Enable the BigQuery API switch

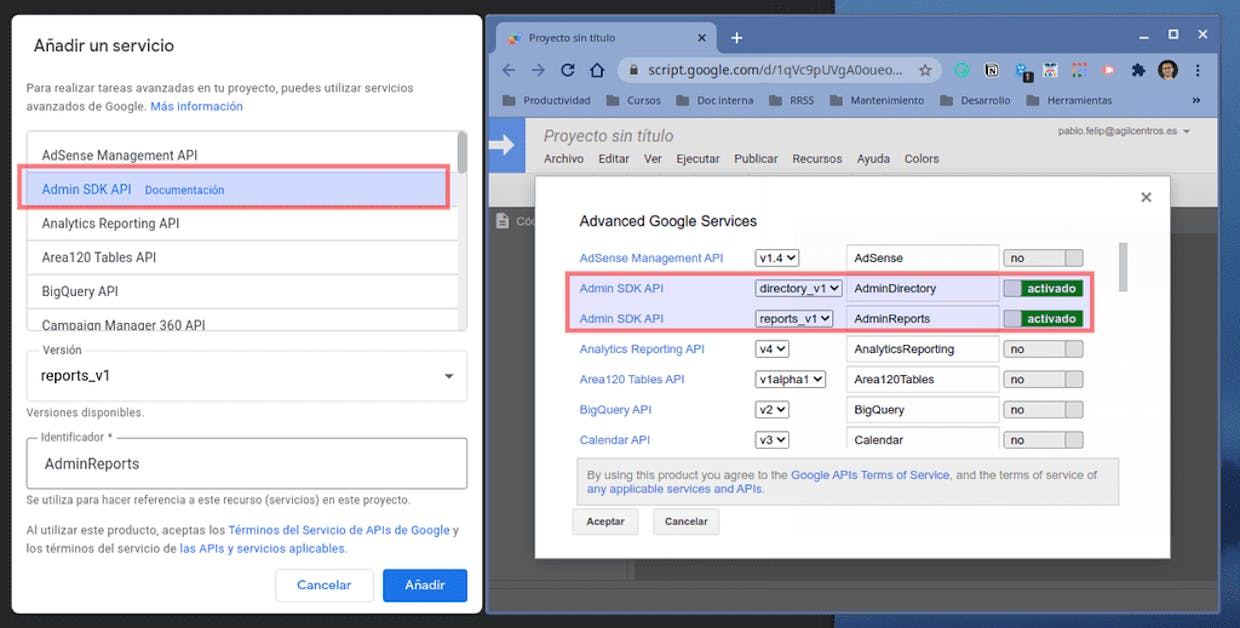tap(1043, 410)
